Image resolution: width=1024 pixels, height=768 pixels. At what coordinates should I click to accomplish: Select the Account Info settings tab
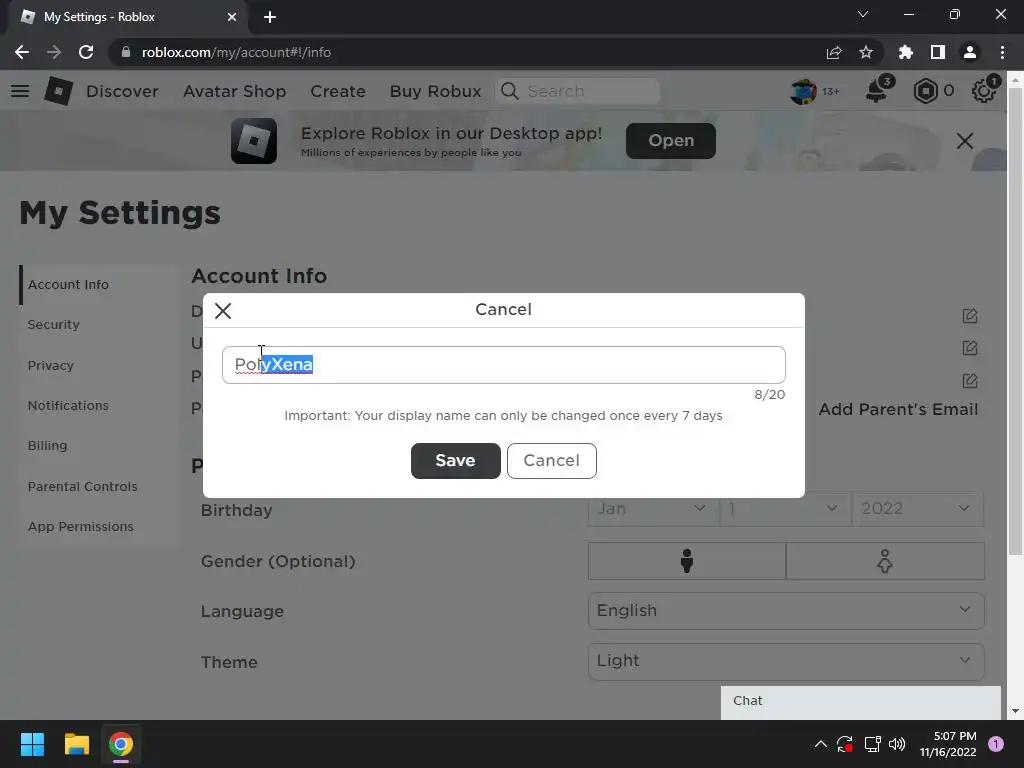click(98, 285)
